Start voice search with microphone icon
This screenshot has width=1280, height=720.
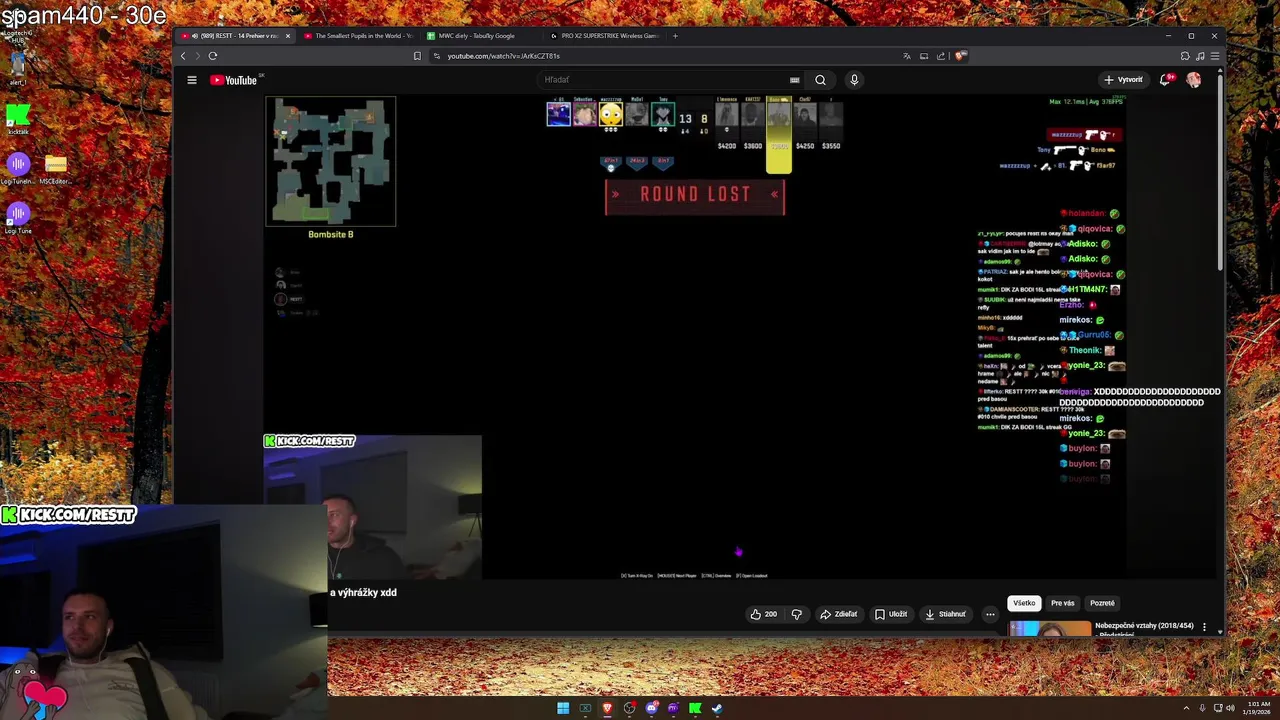tap(854, 80)
